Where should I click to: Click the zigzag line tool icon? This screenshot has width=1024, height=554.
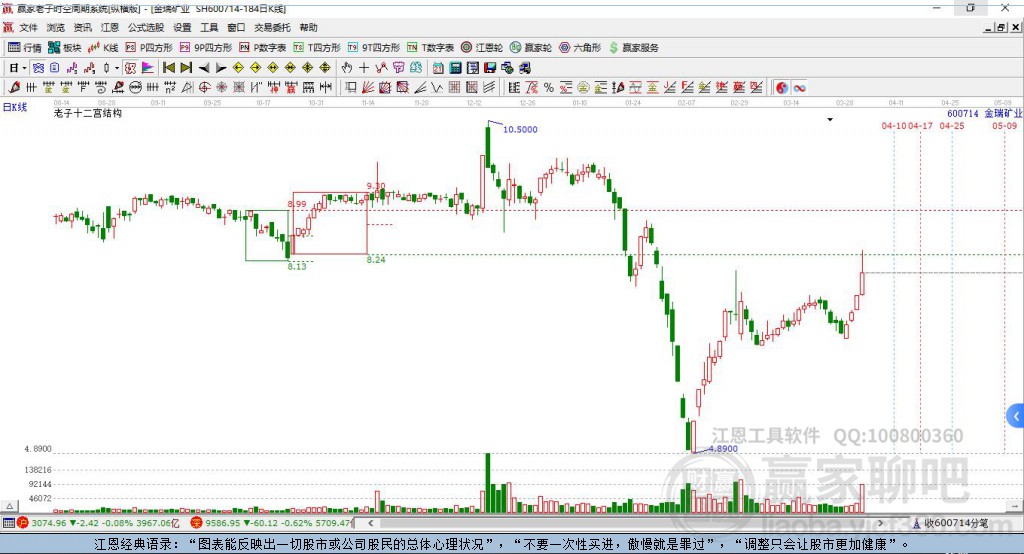(437, 88)
